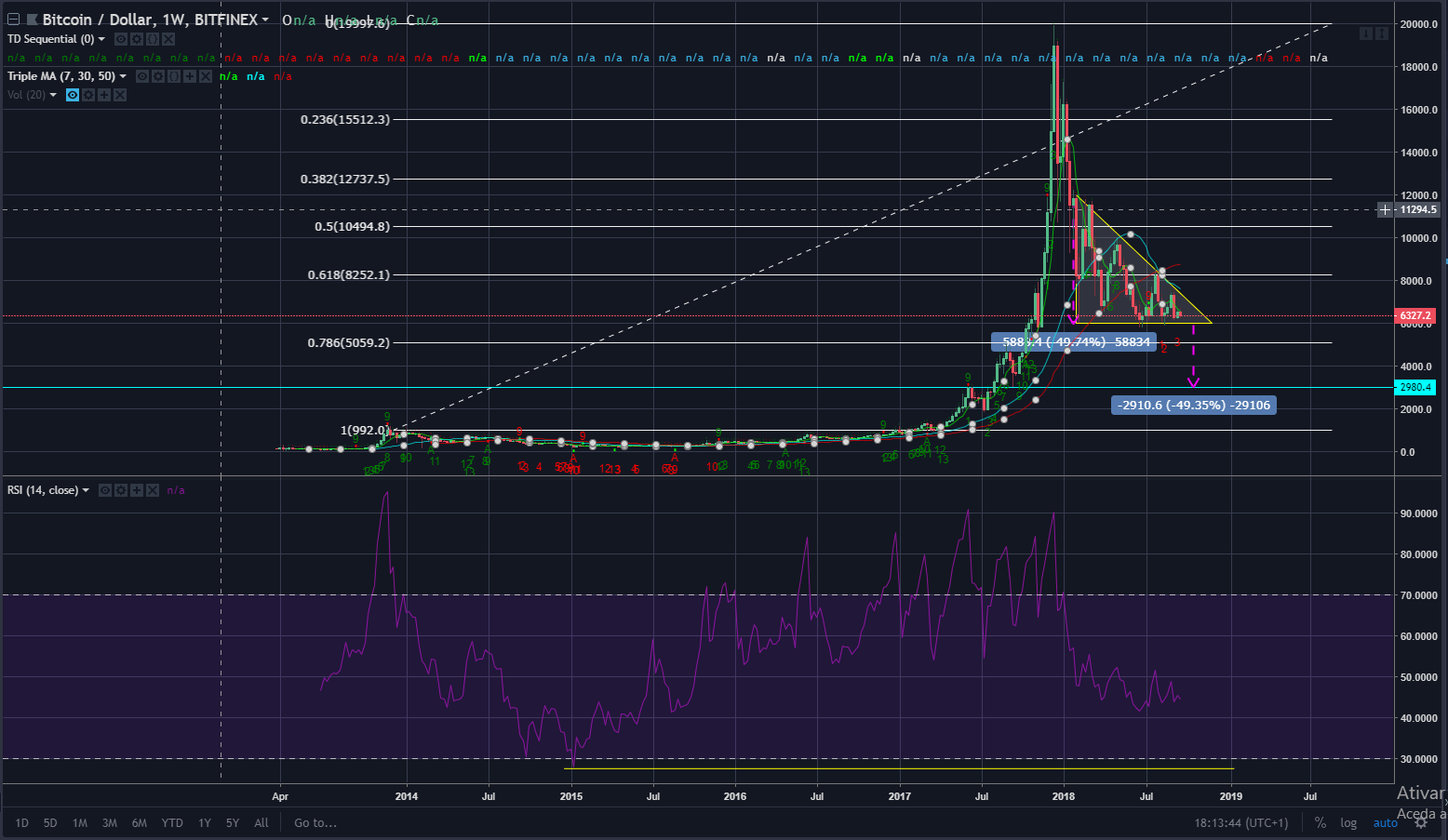1448x840 pixels.
Task: Toggle auto scale mode
Action: pos(1386,822)
